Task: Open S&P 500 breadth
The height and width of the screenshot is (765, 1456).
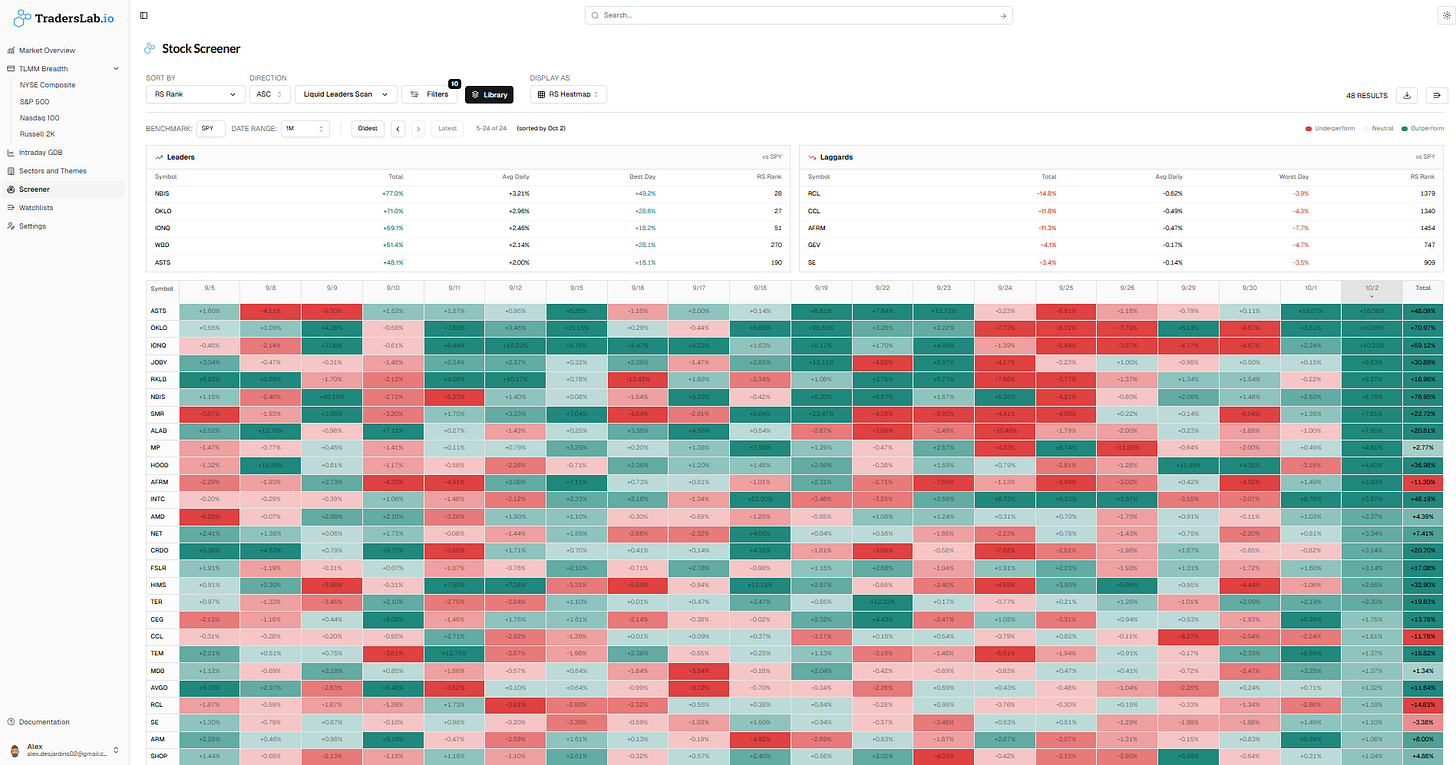Action: (x=34, y=101)
